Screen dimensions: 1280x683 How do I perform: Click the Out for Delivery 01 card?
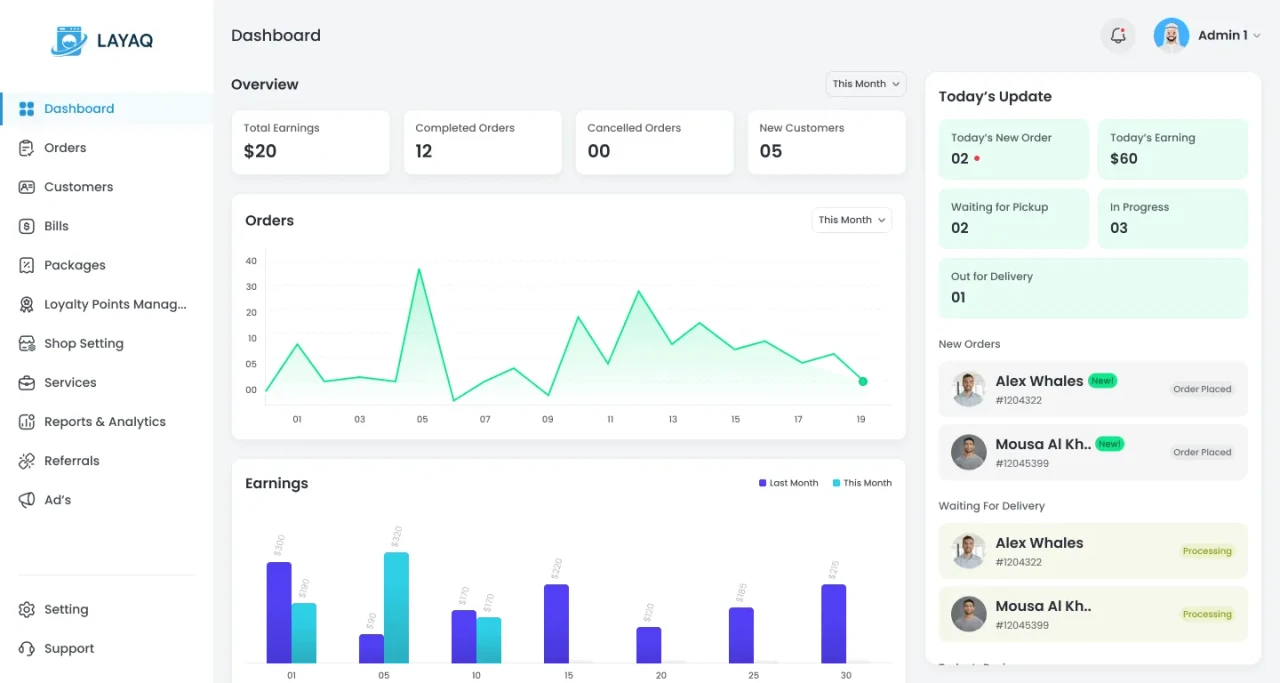pyautogui.click(x=1093, y=288)
